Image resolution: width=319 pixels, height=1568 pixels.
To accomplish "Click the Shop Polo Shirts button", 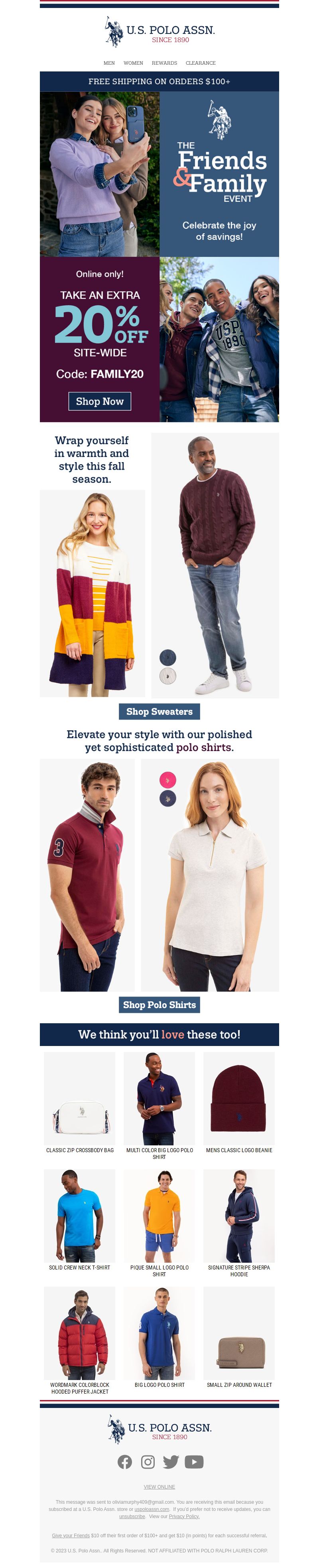I will [159, 1005].
